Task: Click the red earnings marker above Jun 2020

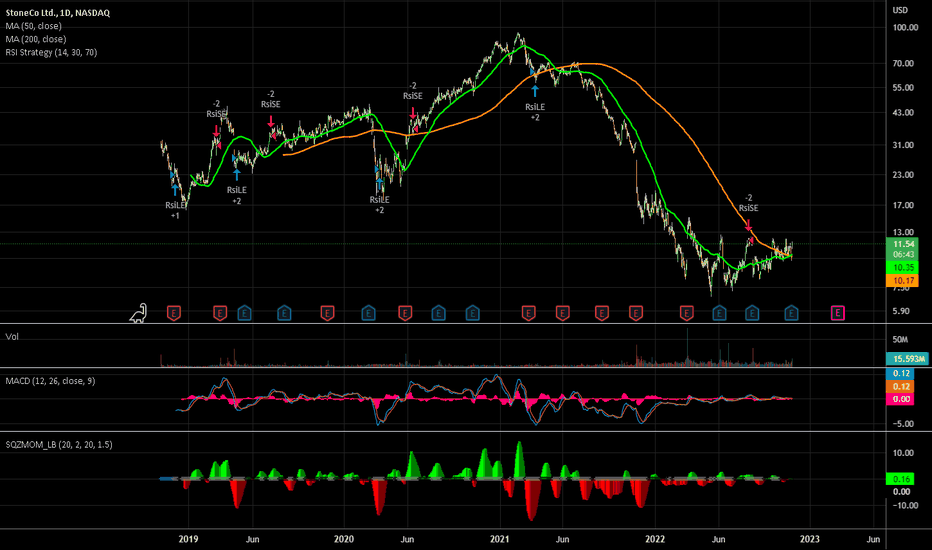Action: (405, 313)
